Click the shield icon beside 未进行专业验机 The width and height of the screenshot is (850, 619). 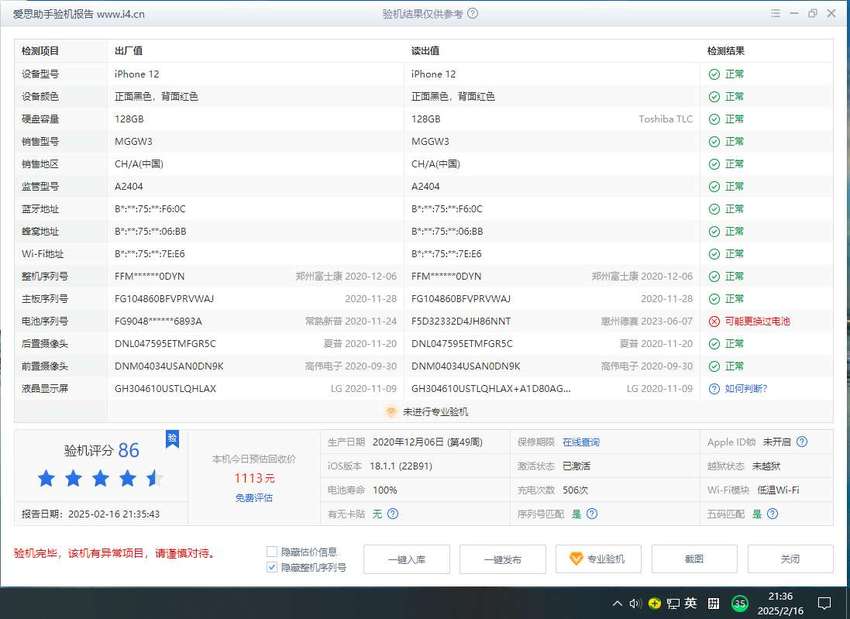click(x=390, y=412)
